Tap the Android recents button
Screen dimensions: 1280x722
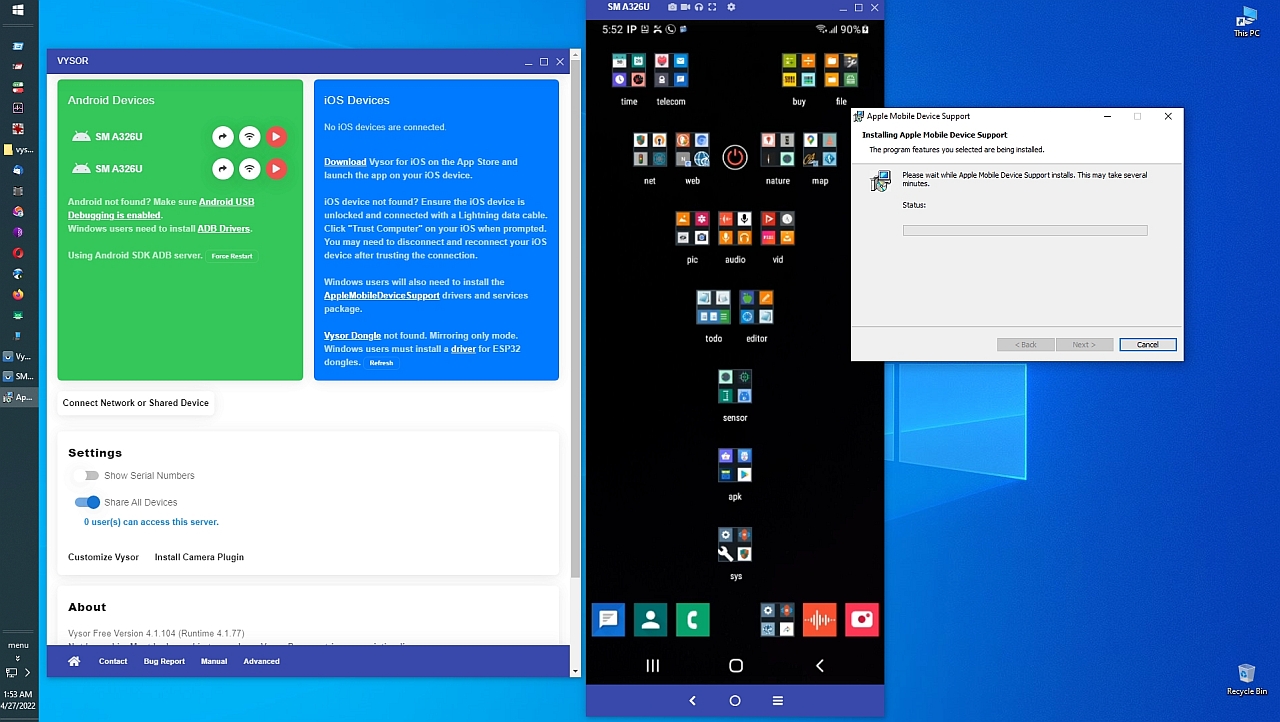tap(652, 666)
